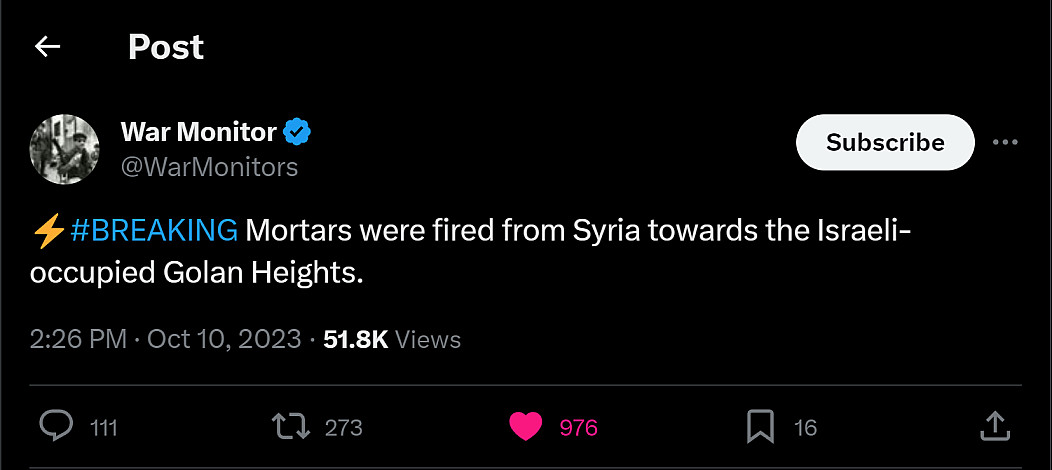Open the @WarMonitors handle link
The height and width of the screenshot is (470, 1052).
click(x=209, y=167)
